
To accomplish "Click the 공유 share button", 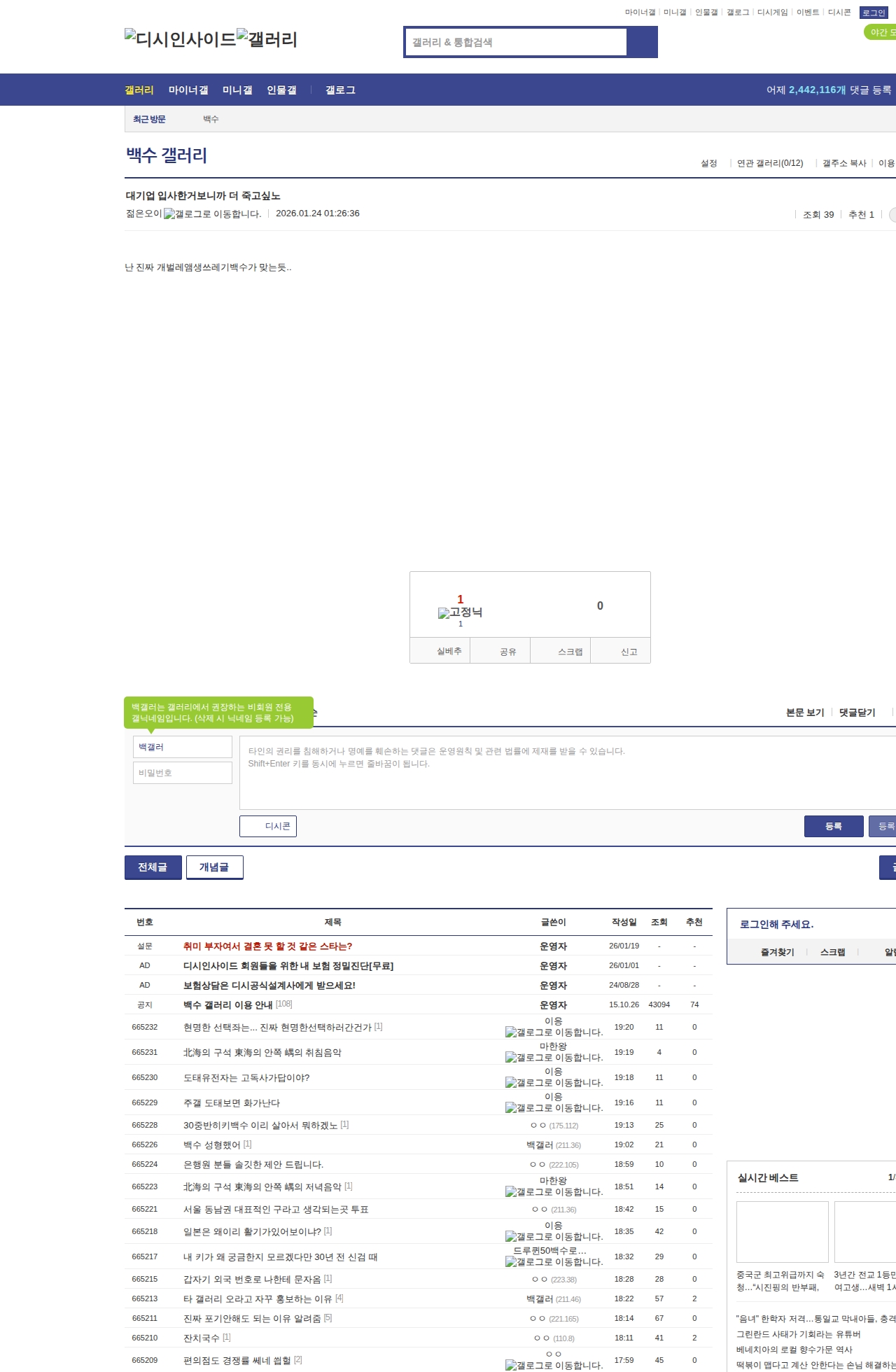I will [500, 651].
